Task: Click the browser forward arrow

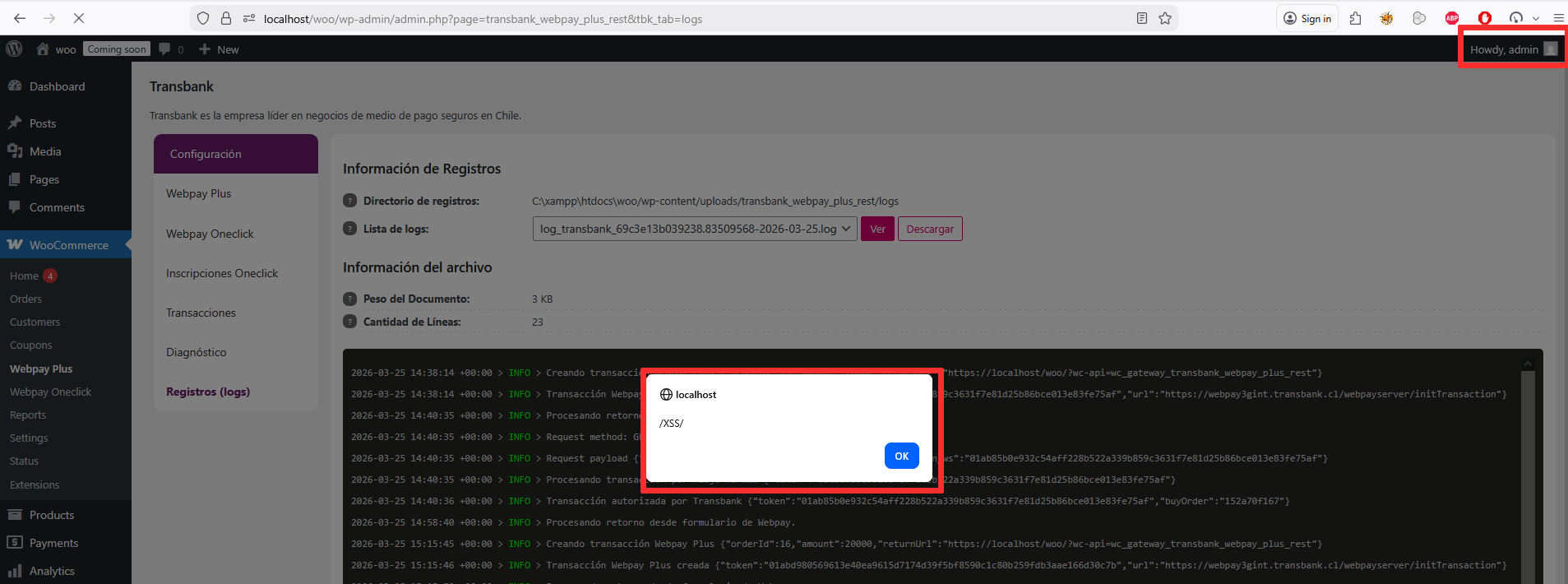Action: click(x=49, y=18)
